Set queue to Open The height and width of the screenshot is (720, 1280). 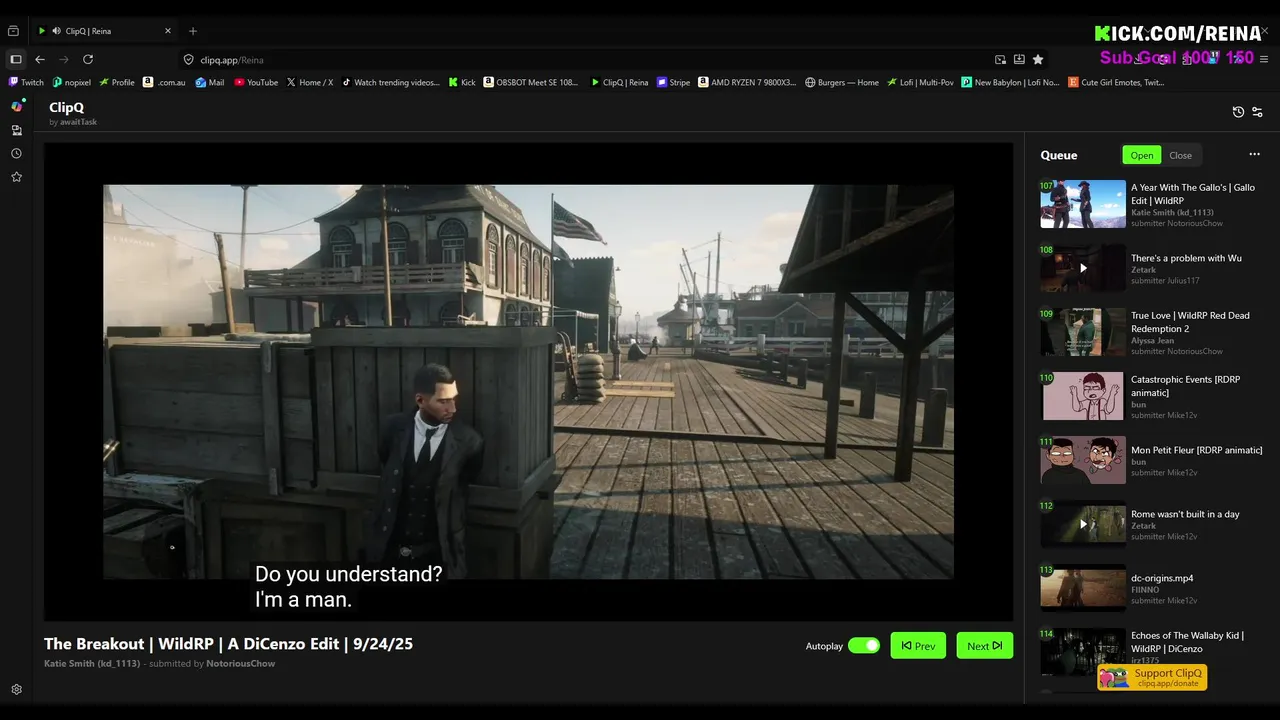[1142, 155]
